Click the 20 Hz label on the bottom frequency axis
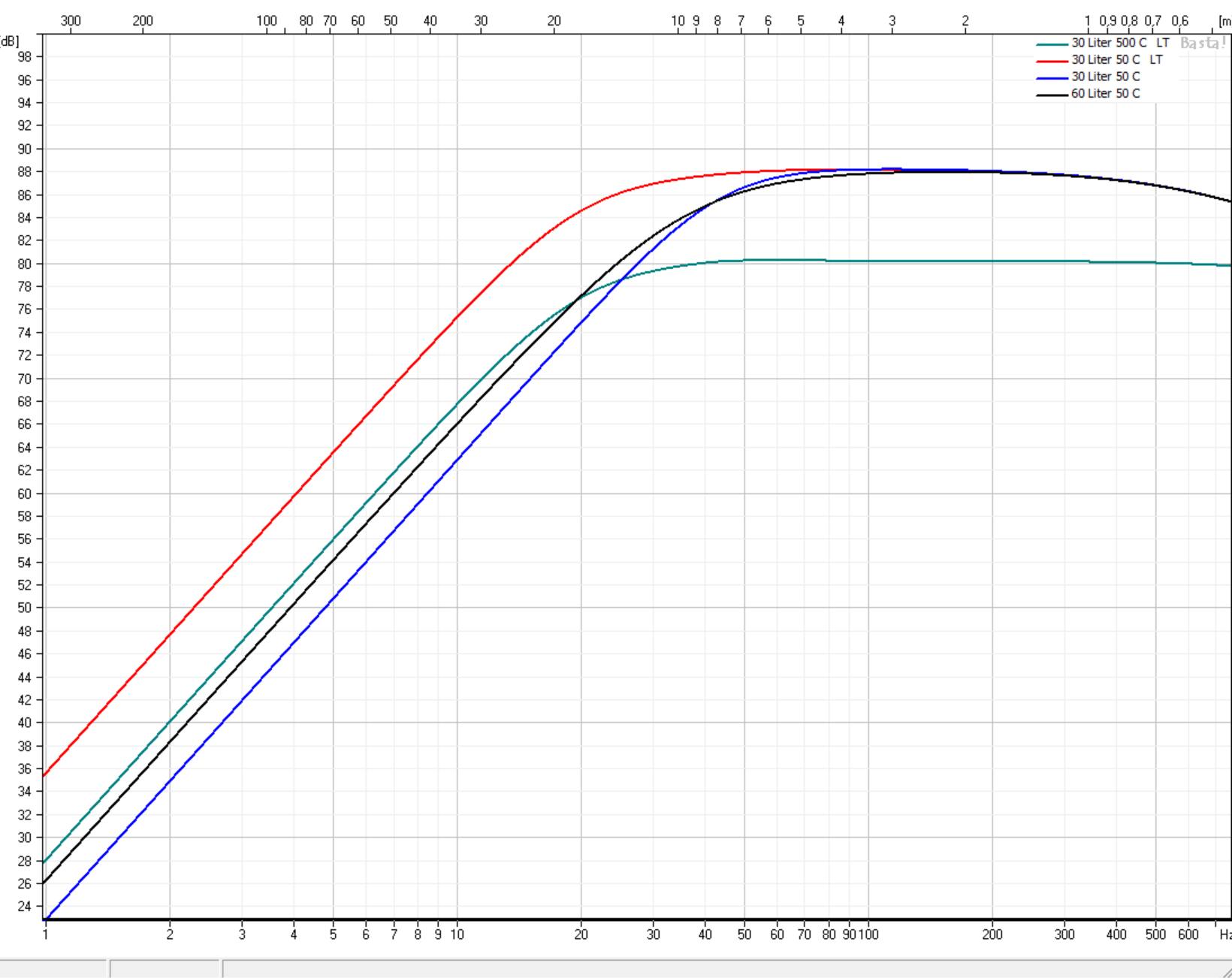The image size is (1232, 978). click(581, 934)
